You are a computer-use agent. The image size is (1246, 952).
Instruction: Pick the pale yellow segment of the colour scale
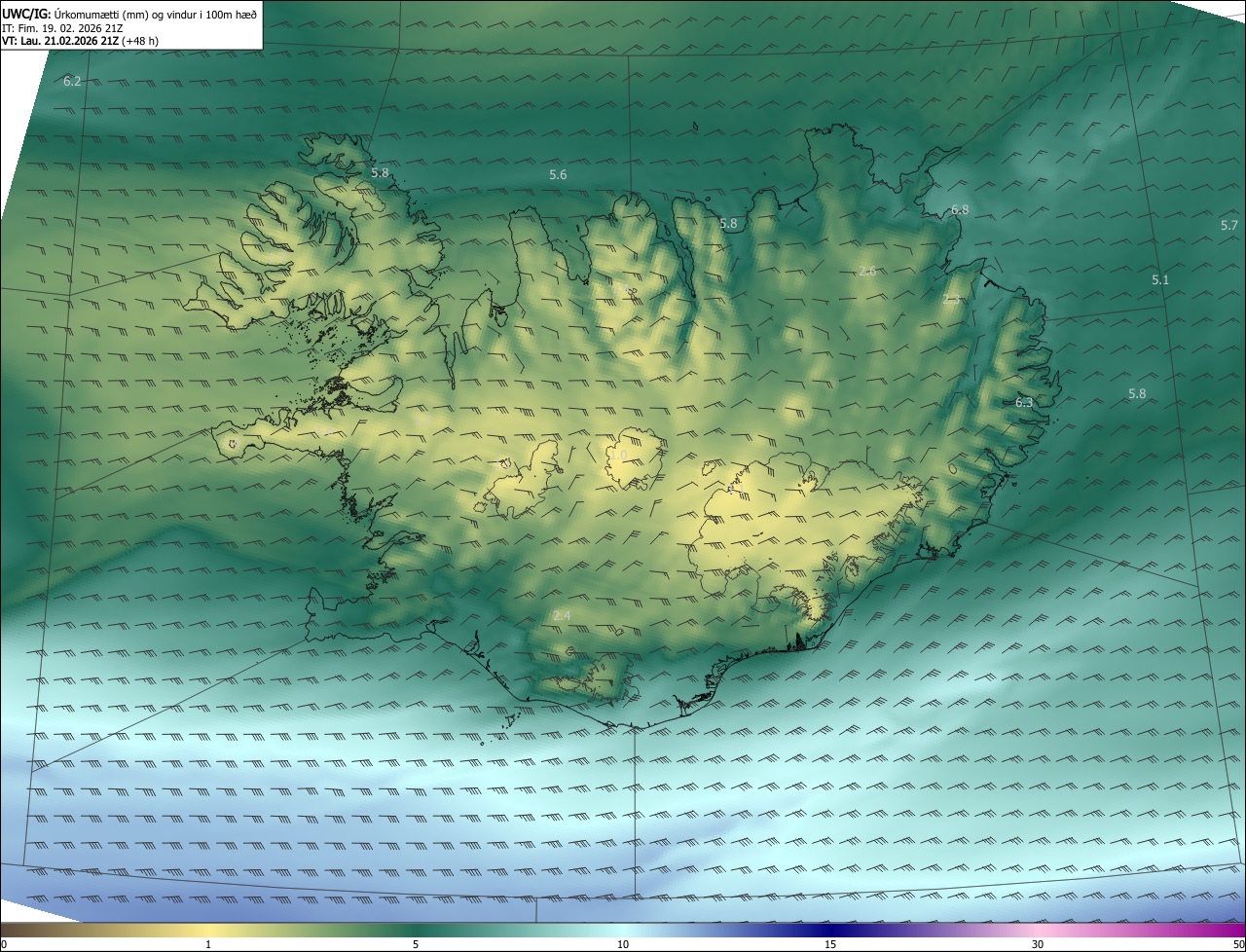click(208, 930)
